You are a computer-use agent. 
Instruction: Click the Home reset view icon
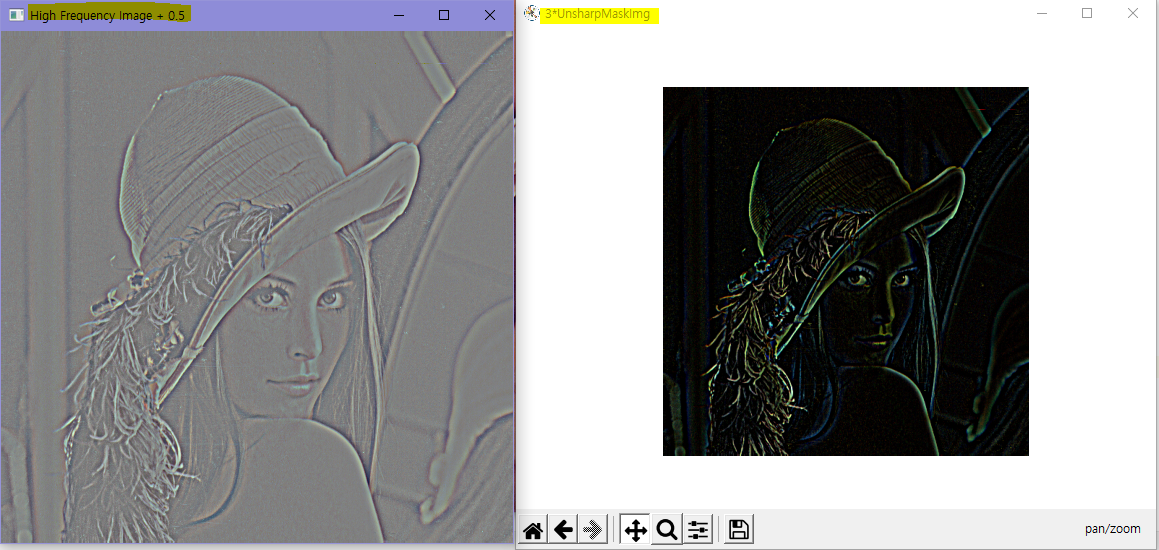(x=533, y=529)
